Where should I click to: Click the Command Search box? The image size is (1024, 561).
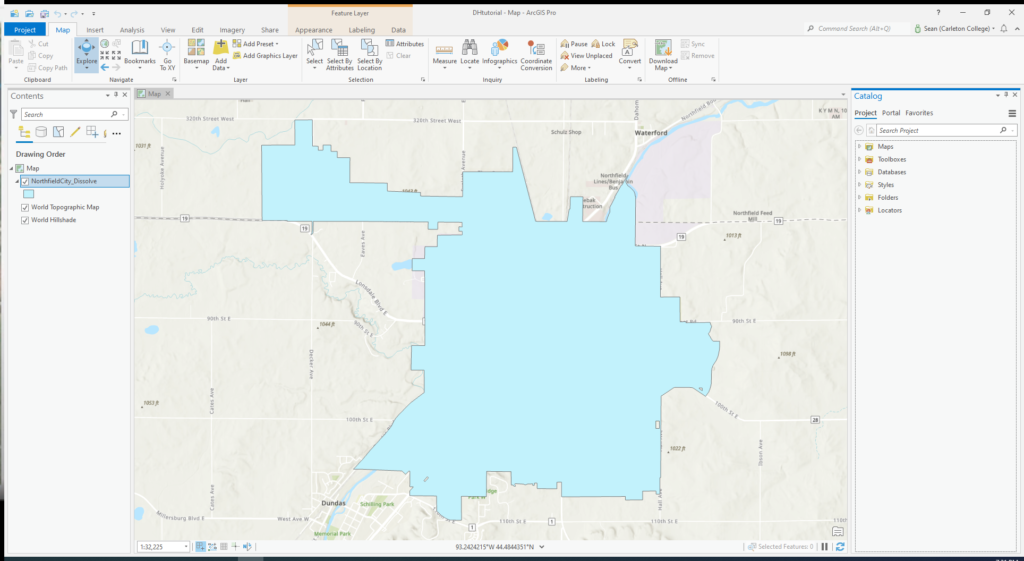857,29
